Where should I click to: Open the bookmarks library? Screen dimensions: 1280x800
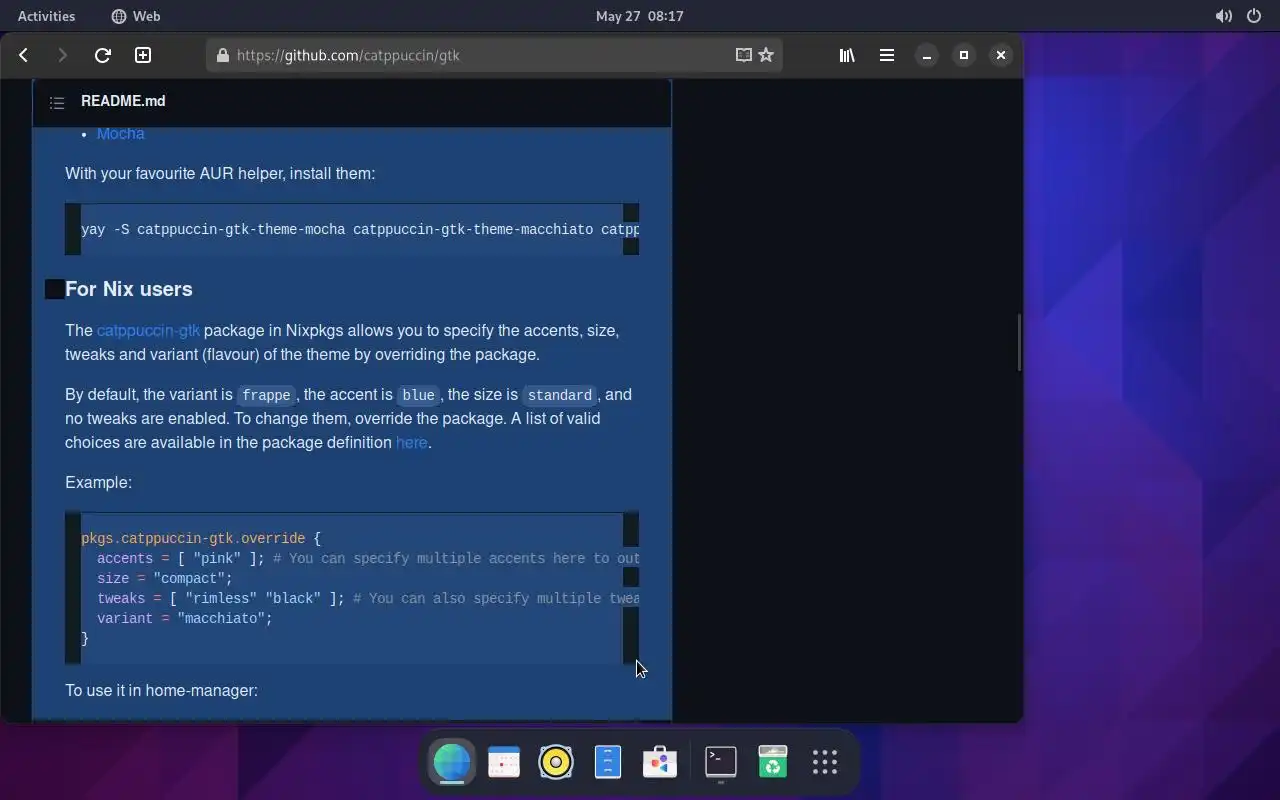[847, 55]
